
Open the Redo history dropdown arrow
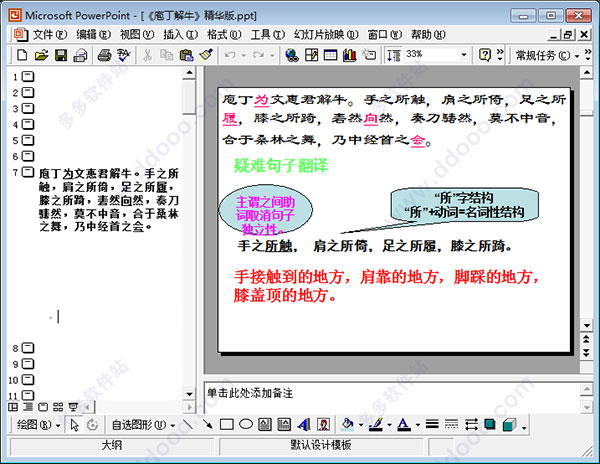(x=272, y=55)
